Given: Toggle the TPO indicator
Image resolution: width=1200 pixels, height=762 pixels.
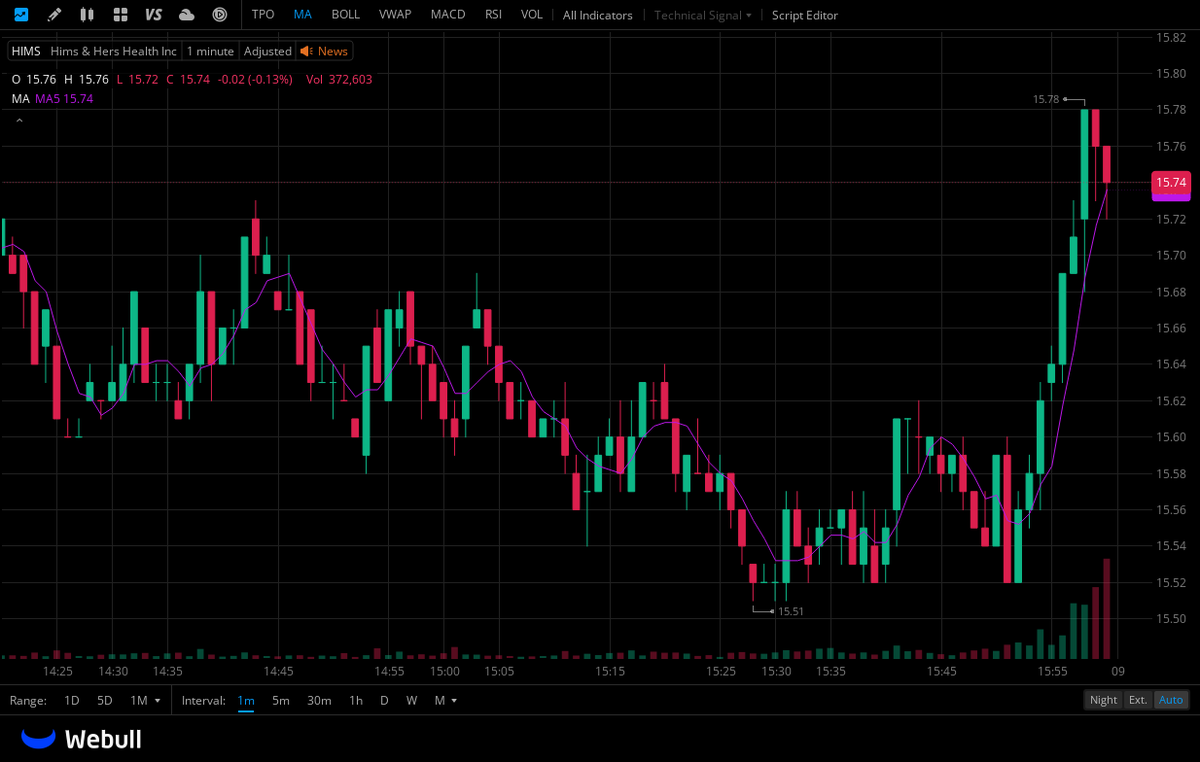Looking at the screenshot, I should click(x=263, y=15).
